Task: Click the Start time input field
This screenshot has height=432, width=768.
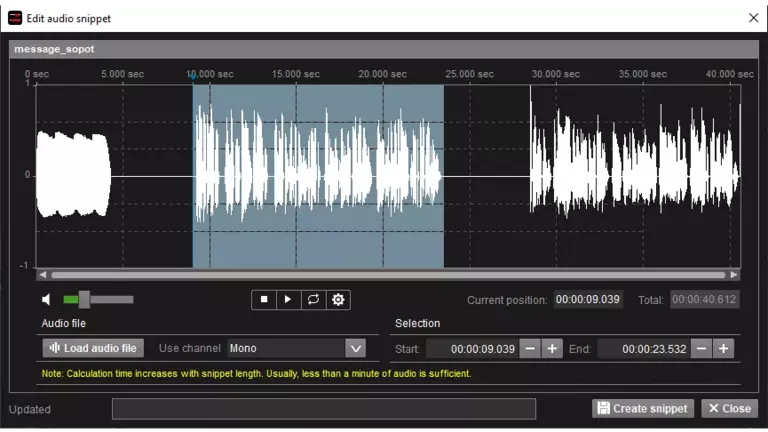Action: click(472, 348)
